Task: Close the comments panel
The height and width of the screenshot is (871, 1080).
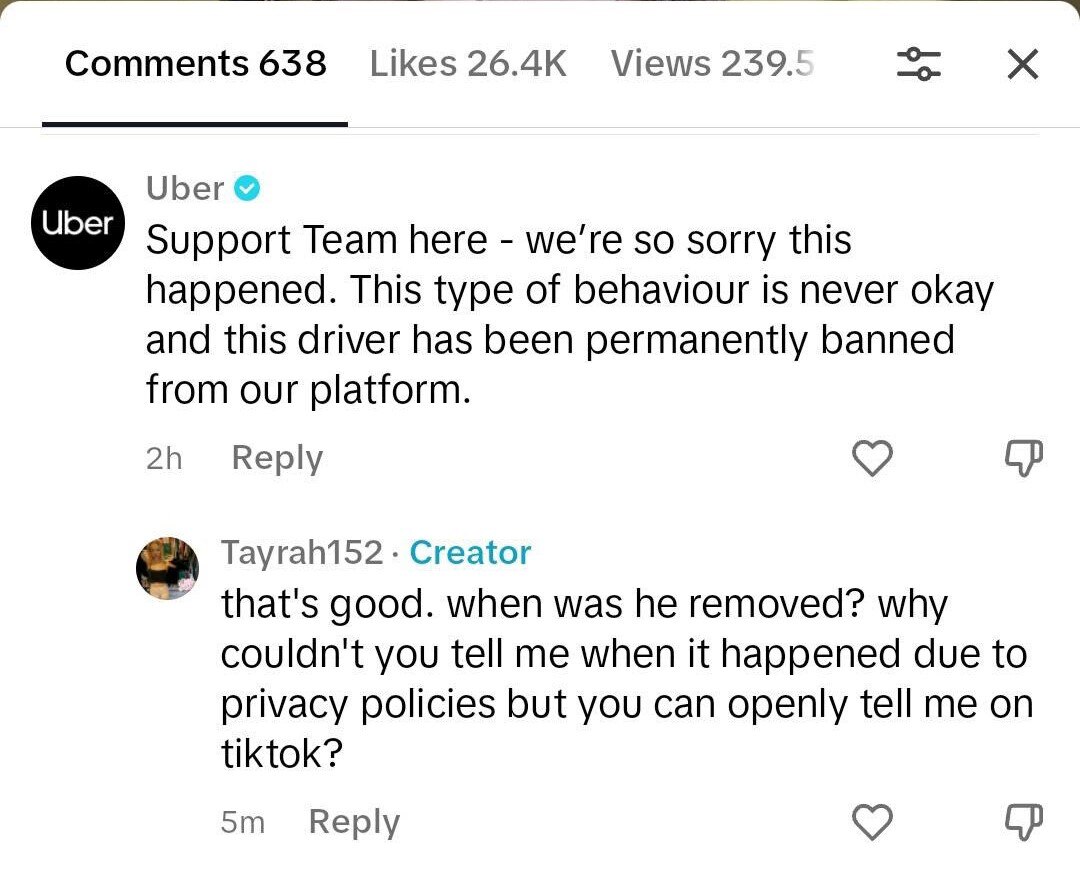Action: [1022, 63]
